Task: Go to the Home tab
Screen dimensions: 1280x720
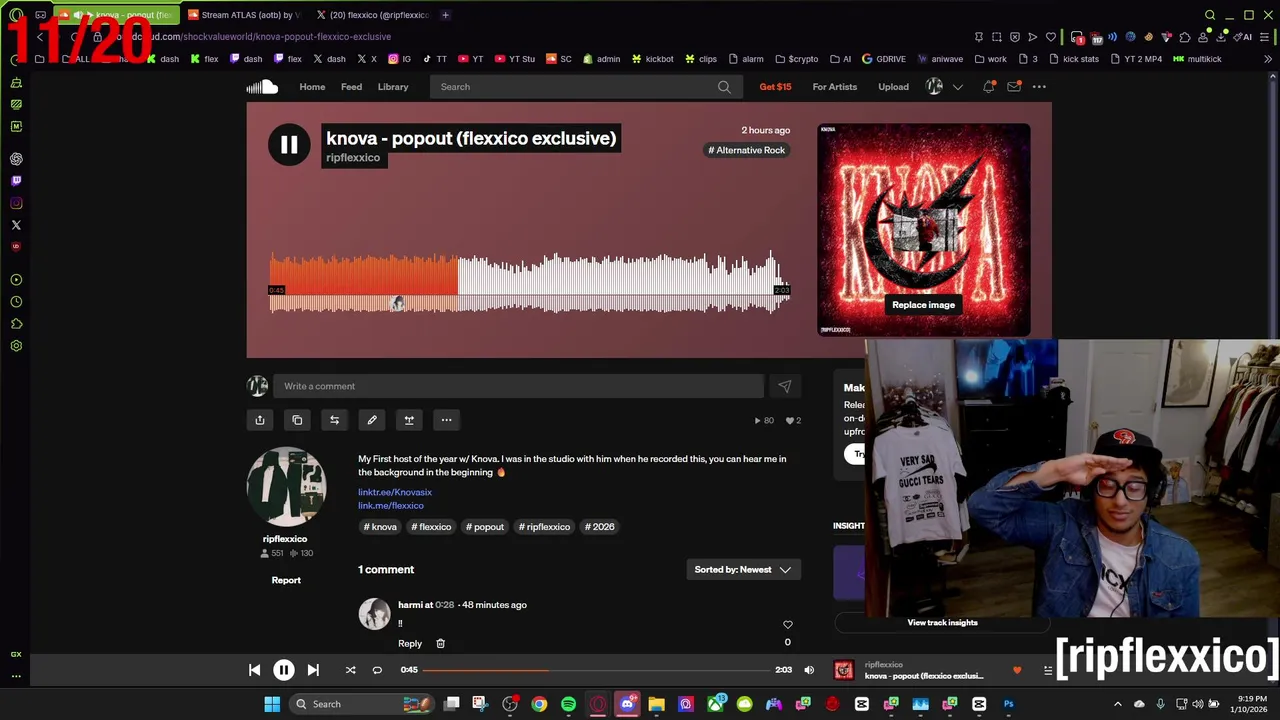Action: pyautogui.click(x=312, y=87)
